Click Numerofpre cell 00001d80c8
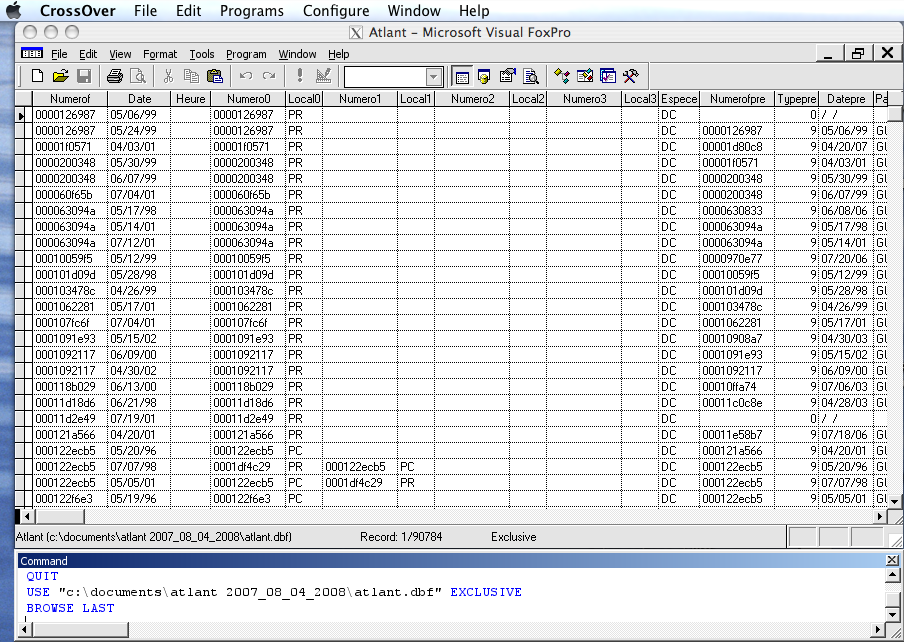904x642 pixels. coord(737,147)
